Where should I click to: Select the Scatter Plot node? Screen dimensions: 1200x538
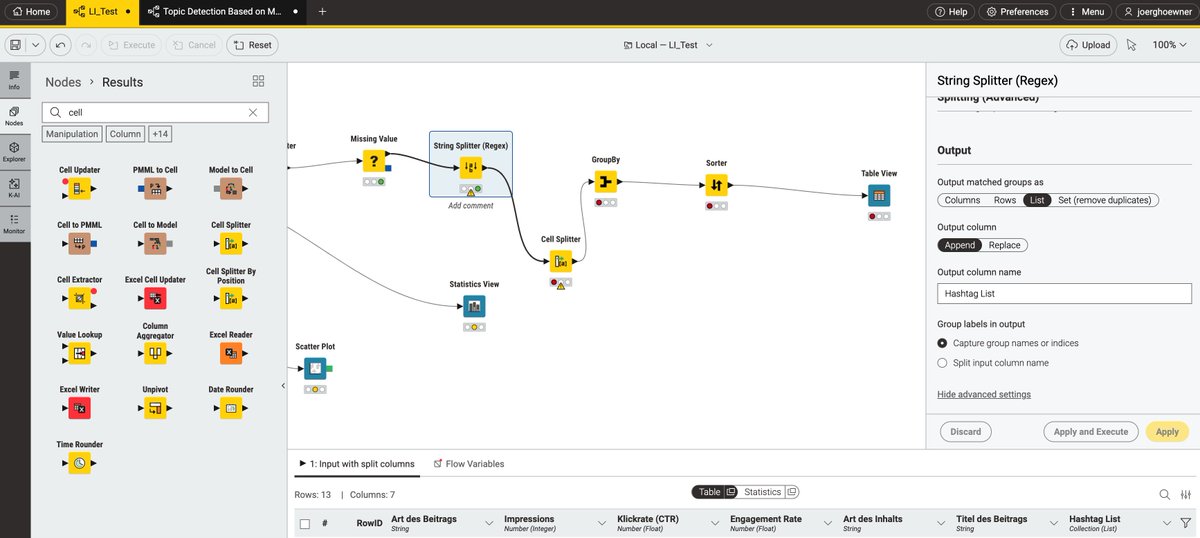tap(315, 369)
